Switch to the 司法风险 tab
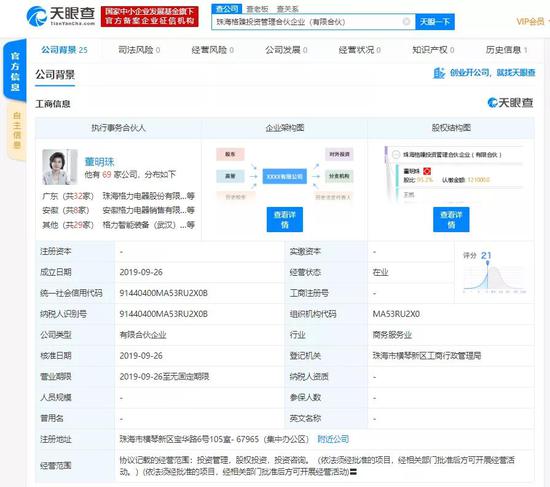The width and height of the screenshot is (550, 487). coord(139,50)
